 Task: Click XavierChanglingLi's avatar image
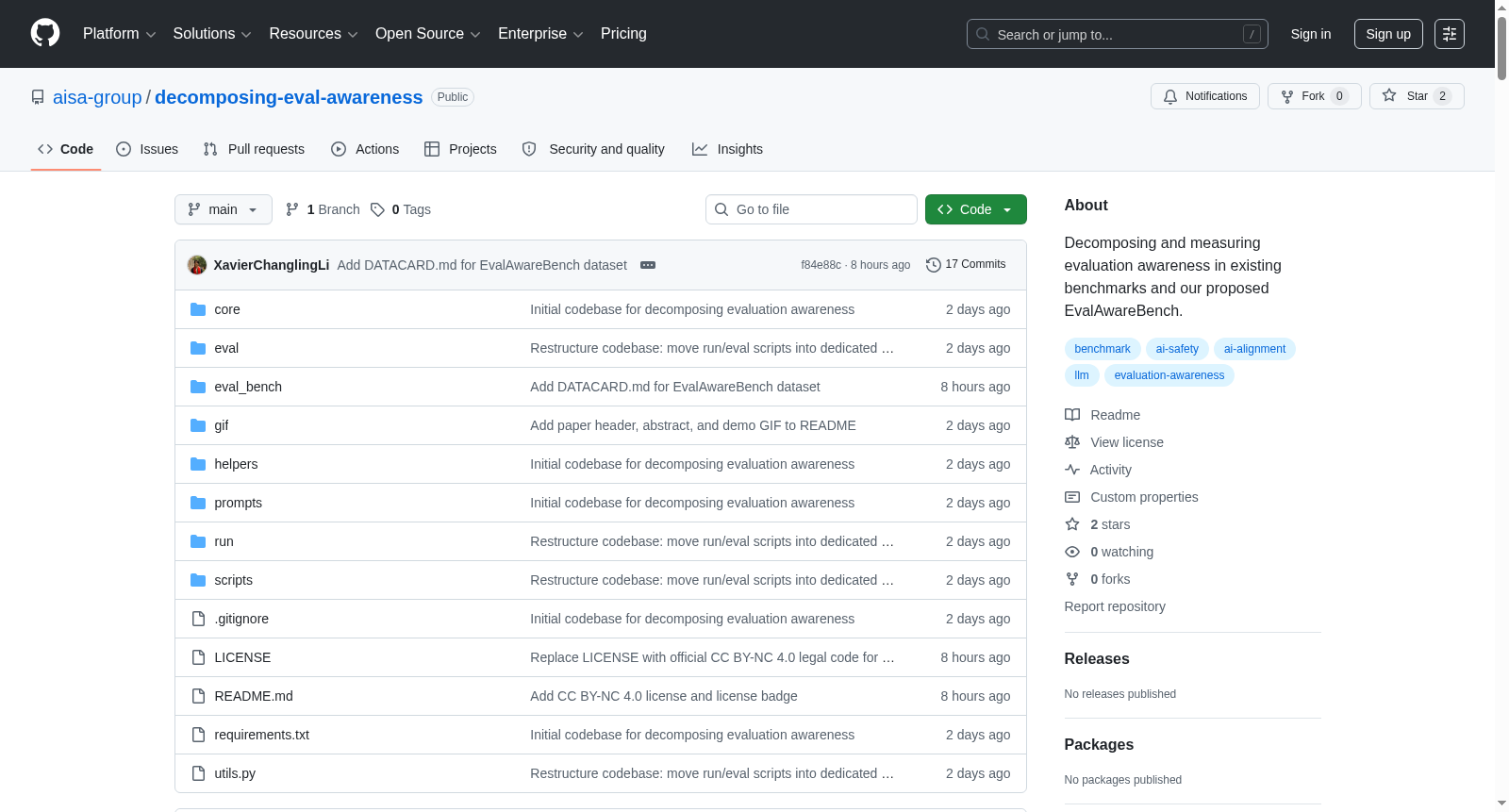pos(197,265)
